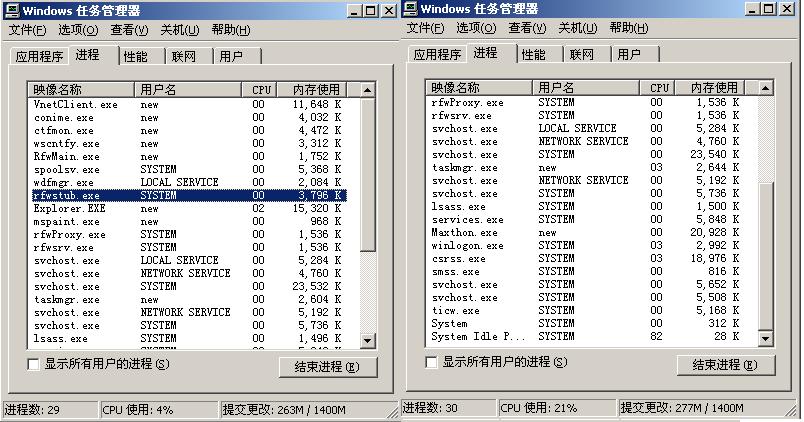Sort by 内存使用 column in left window
804x422 pixels.
click(312, 90)
